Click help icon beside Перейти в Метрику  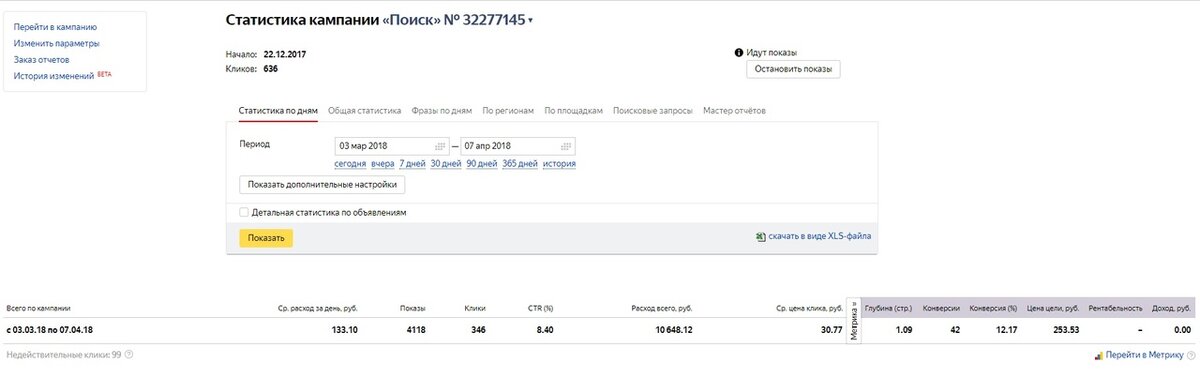point(1191,355)
